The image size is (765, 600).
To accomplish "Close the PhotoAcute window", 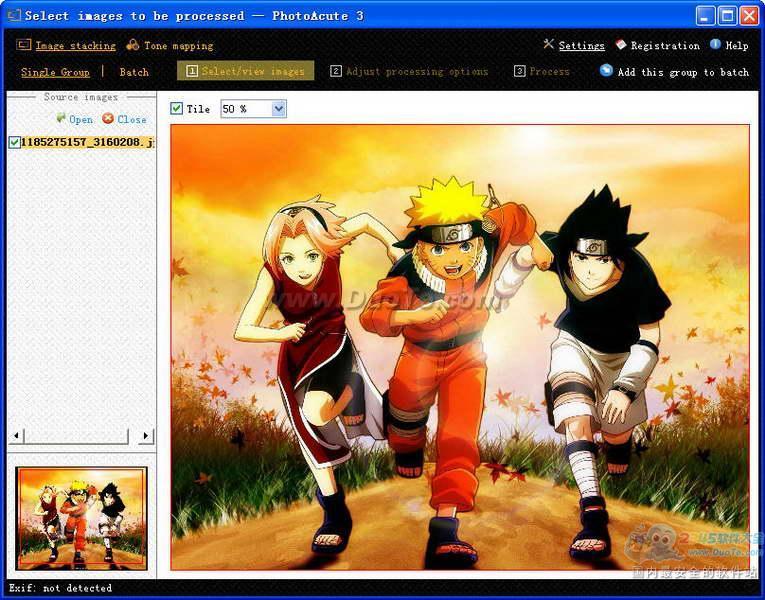I will tap(749, 16).
